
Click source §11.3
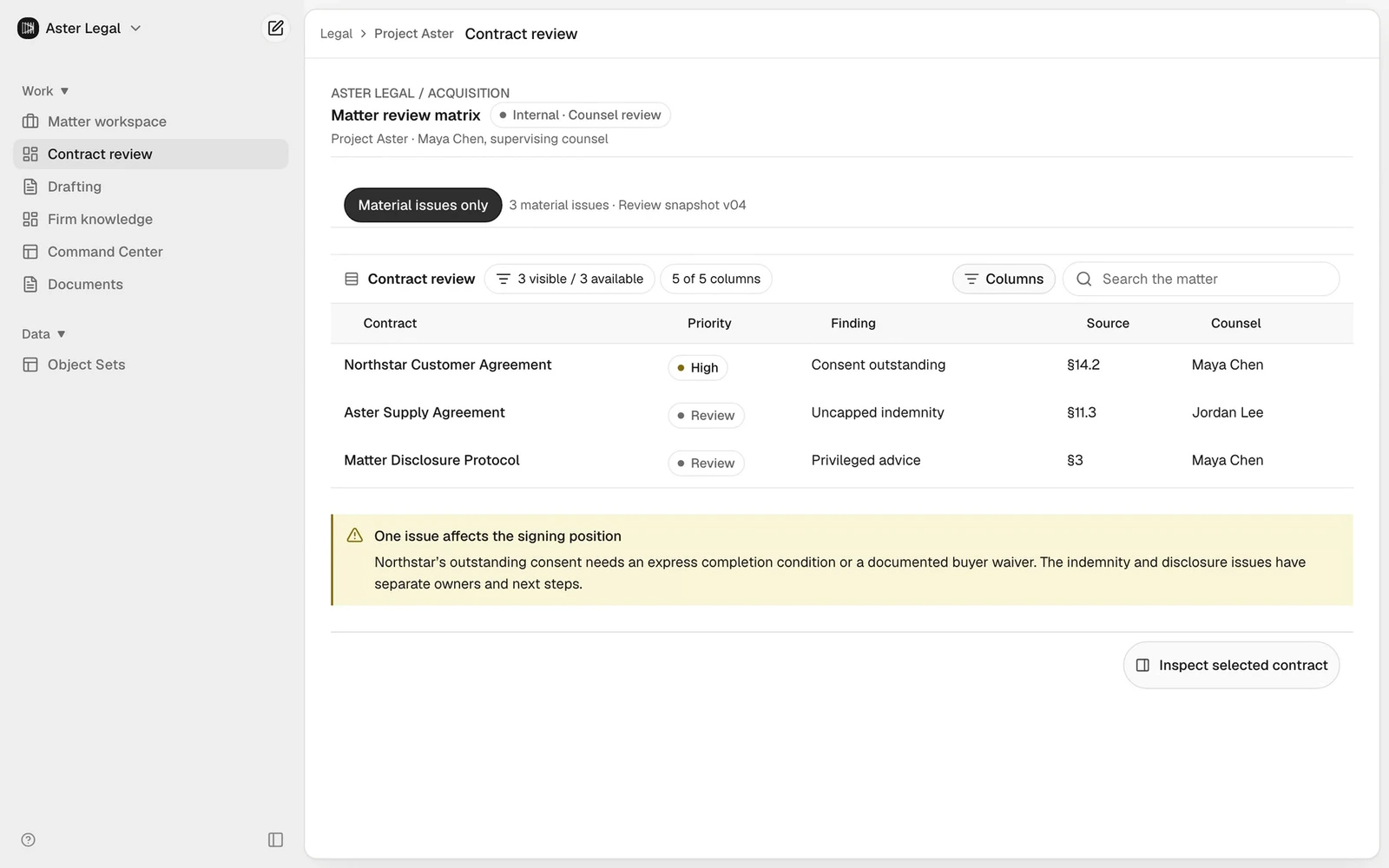pyautogui.click(x=1081, y=412)
